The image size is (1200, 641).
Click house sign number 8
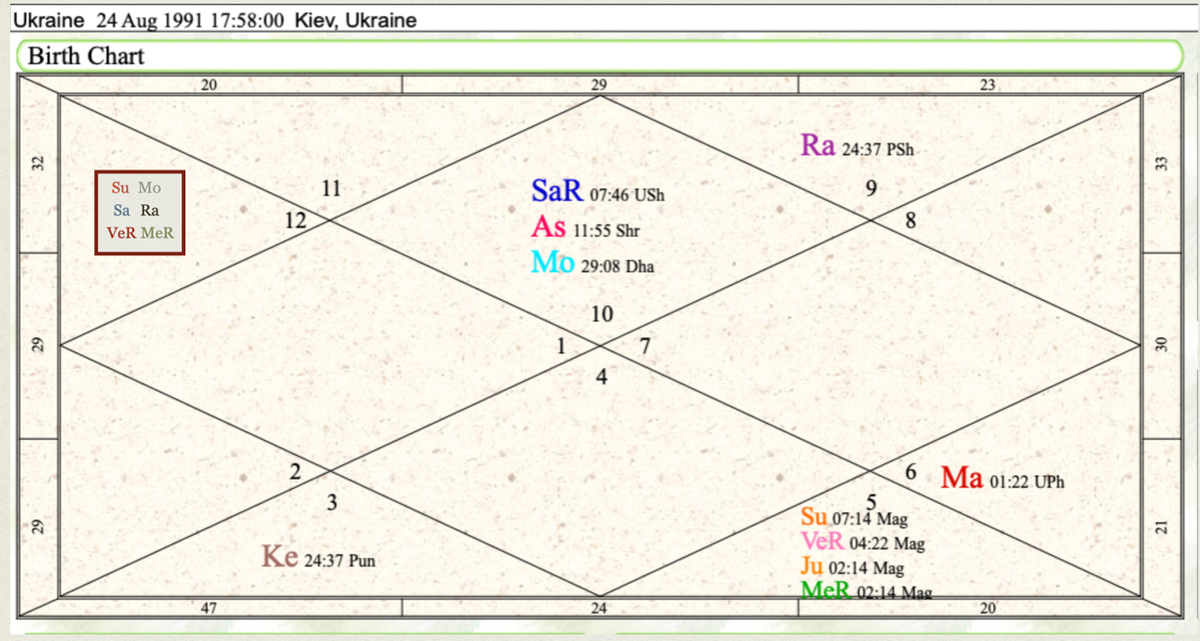point(909,222)
